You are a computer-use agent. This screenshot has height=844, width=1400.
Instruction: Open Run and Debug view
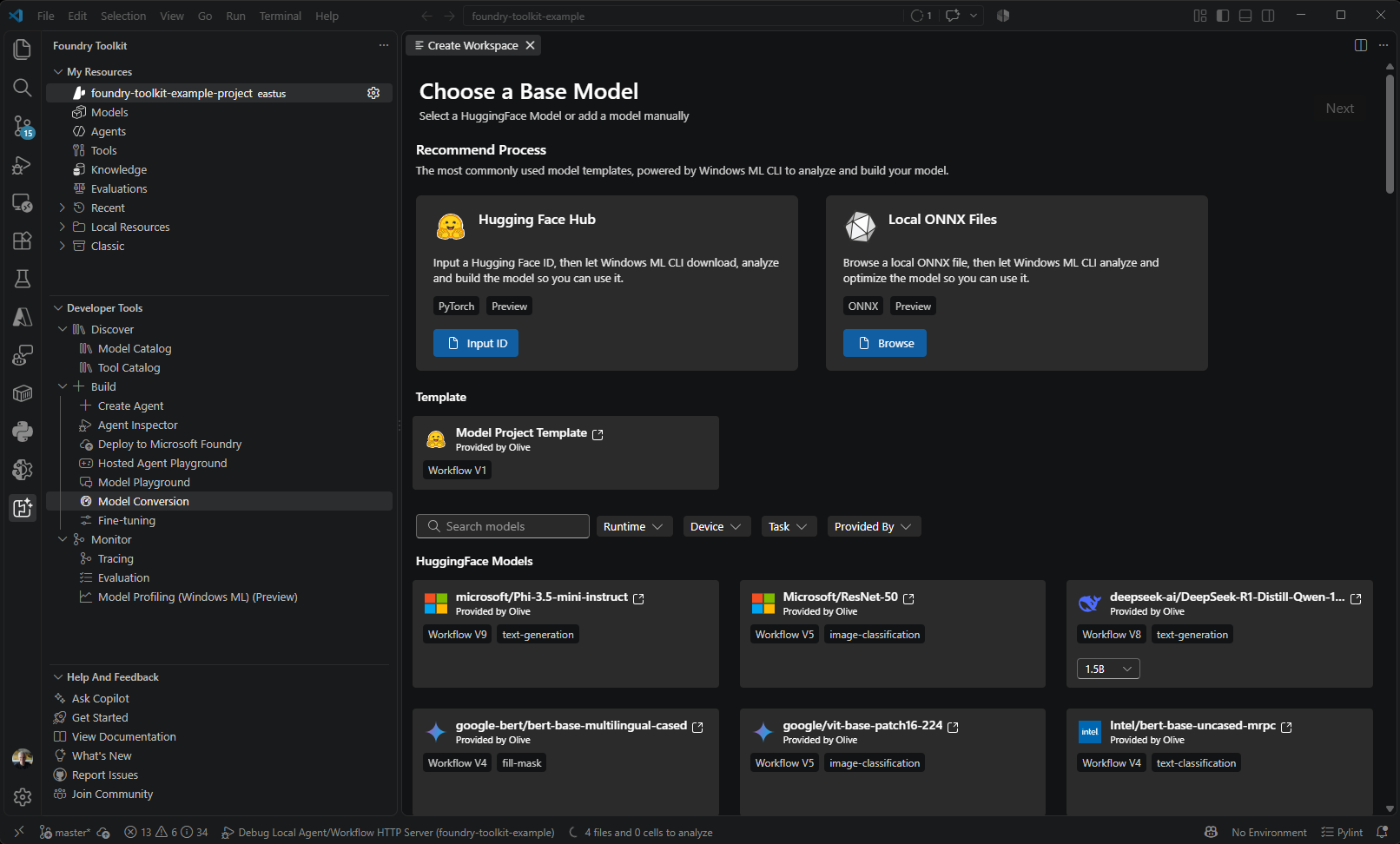23,165
